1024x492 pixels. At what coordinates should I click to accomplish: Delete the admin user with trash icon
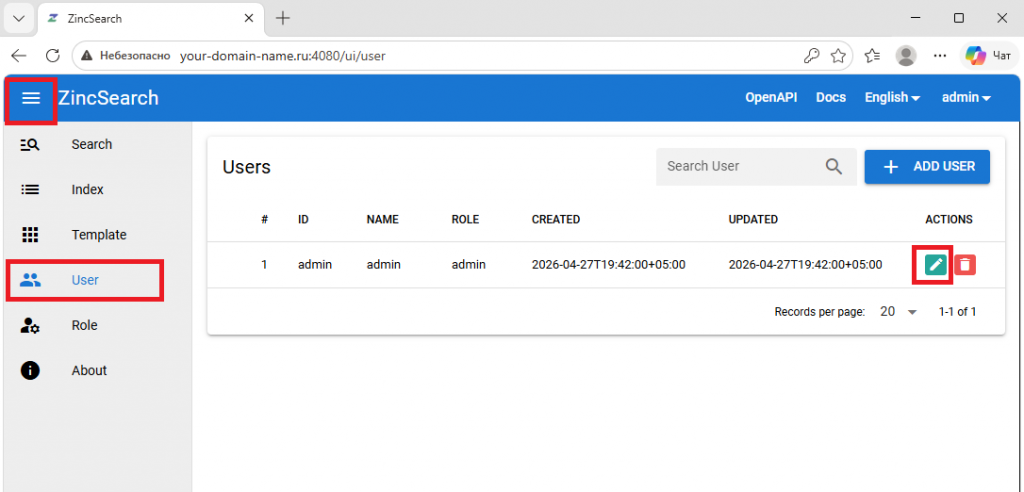point(965,265)
